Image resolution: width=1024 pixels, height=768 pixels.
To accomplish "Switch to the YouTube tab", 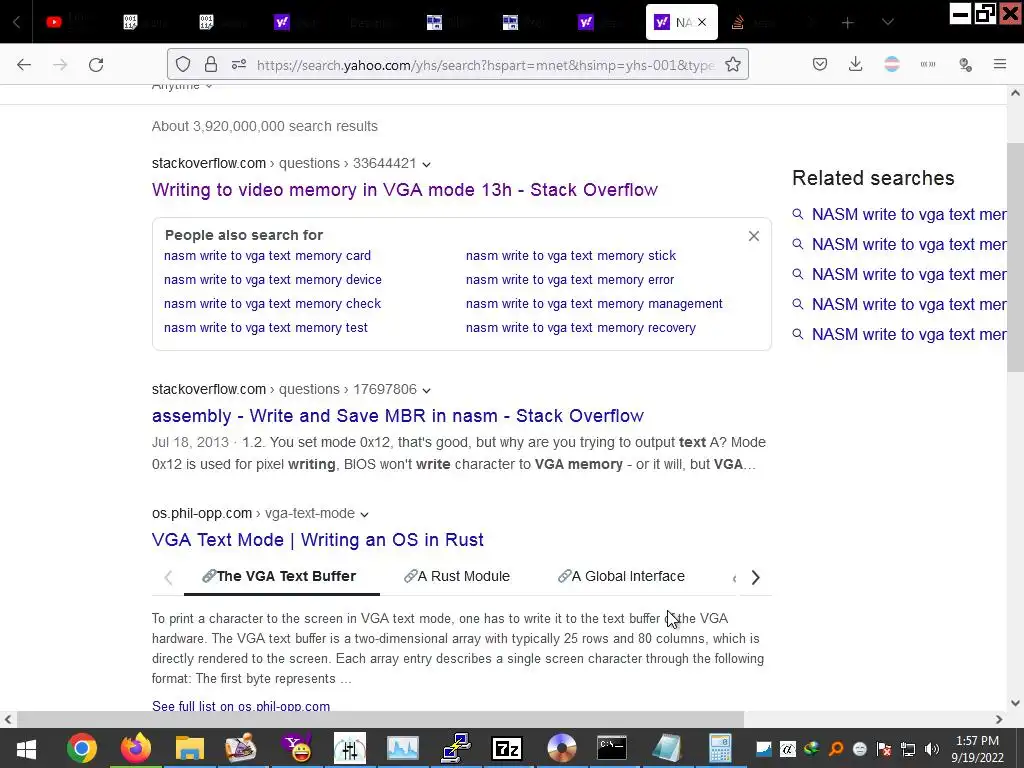I will [54, 22].
